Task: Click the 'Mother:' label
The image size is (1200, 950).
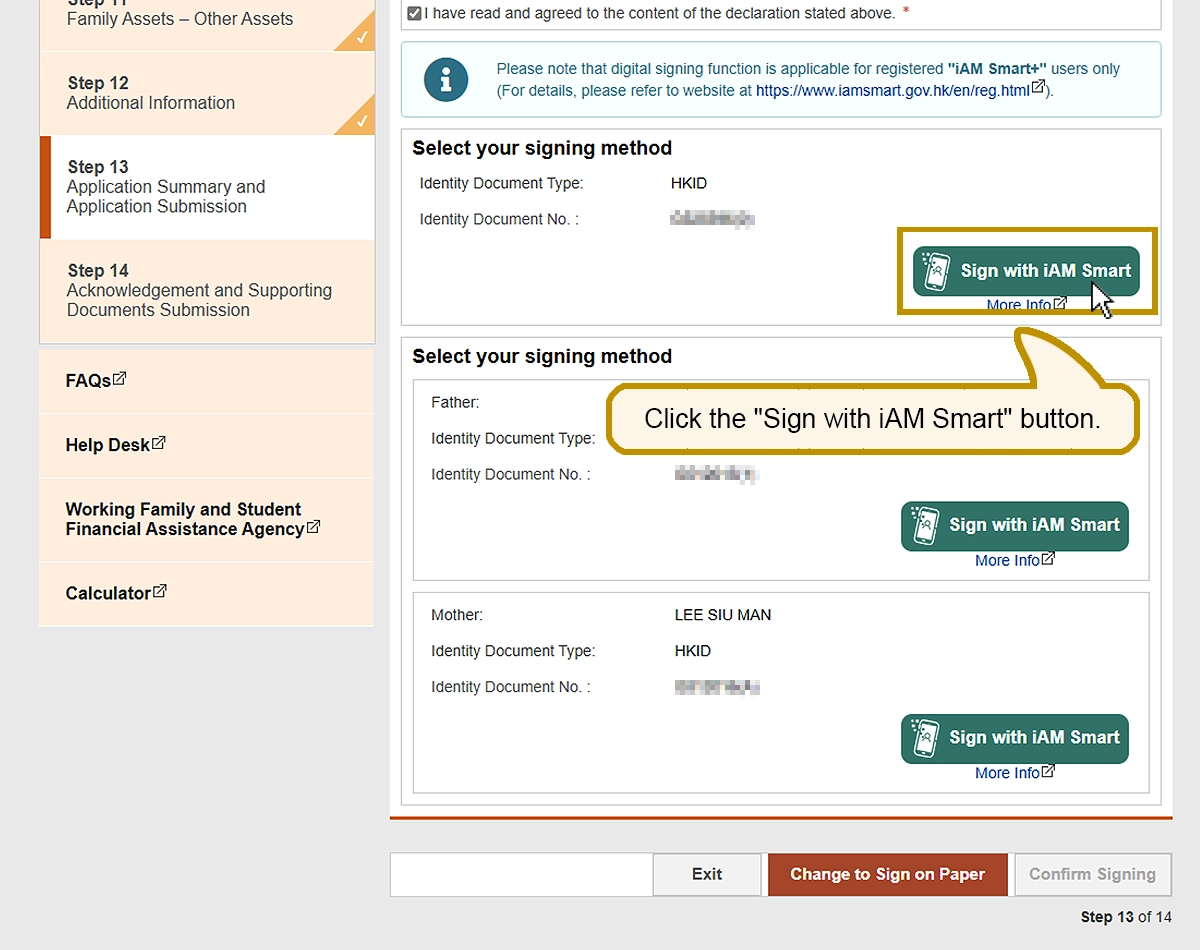Action: point(457,615)
